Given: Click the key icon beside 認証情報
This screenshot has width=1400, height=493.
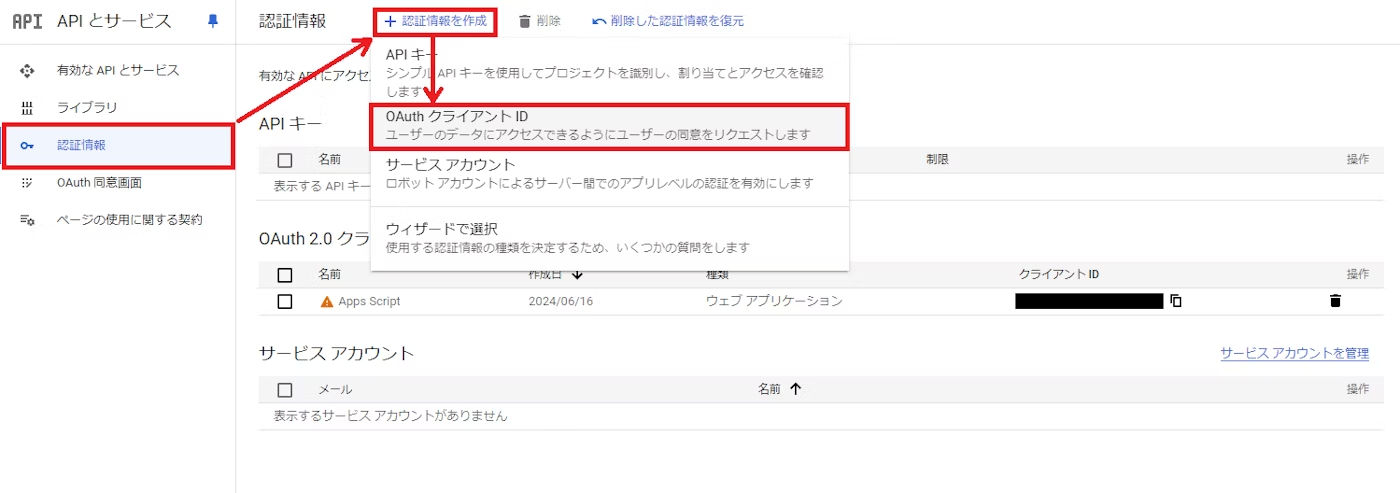Looking at the screenshot, I should pos(27,145).
